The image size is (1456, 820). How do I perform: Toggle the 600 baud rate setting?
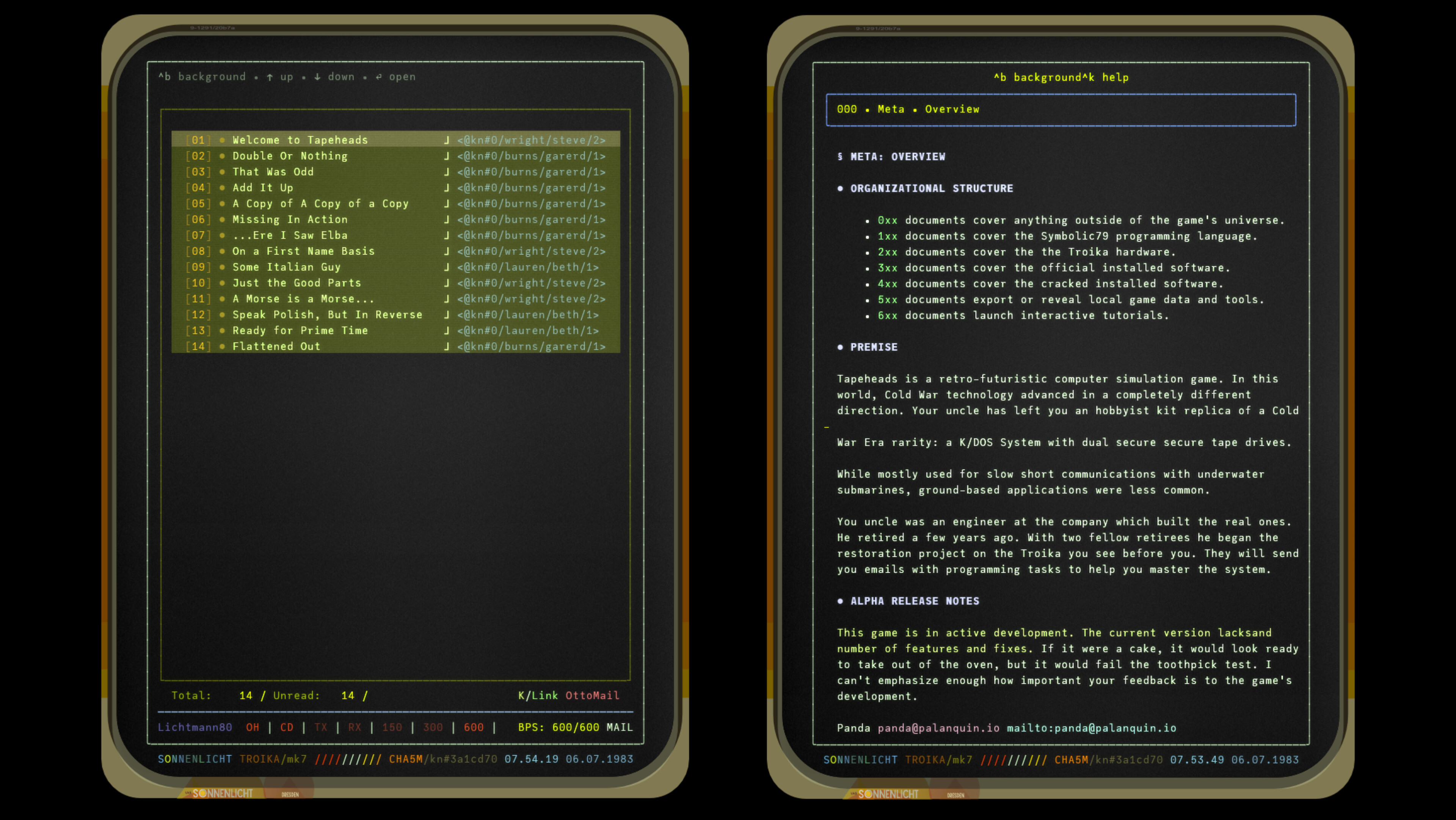tap(474, 728)
